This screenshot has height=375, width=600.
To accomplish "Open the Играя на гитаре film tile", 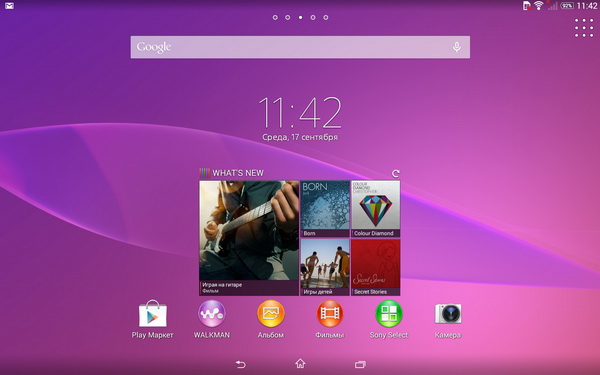I will [249, 238].
